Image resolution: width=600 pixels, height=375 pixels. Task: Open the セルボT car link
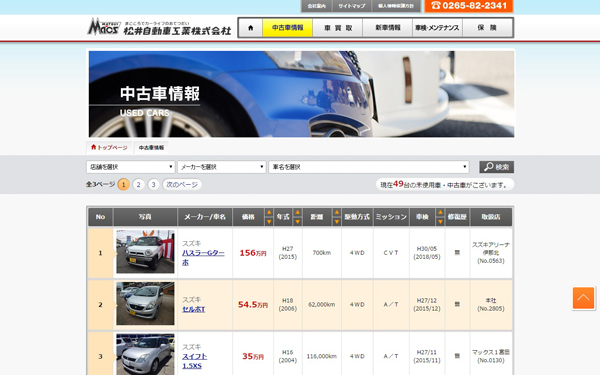click(x=194, y=309)
